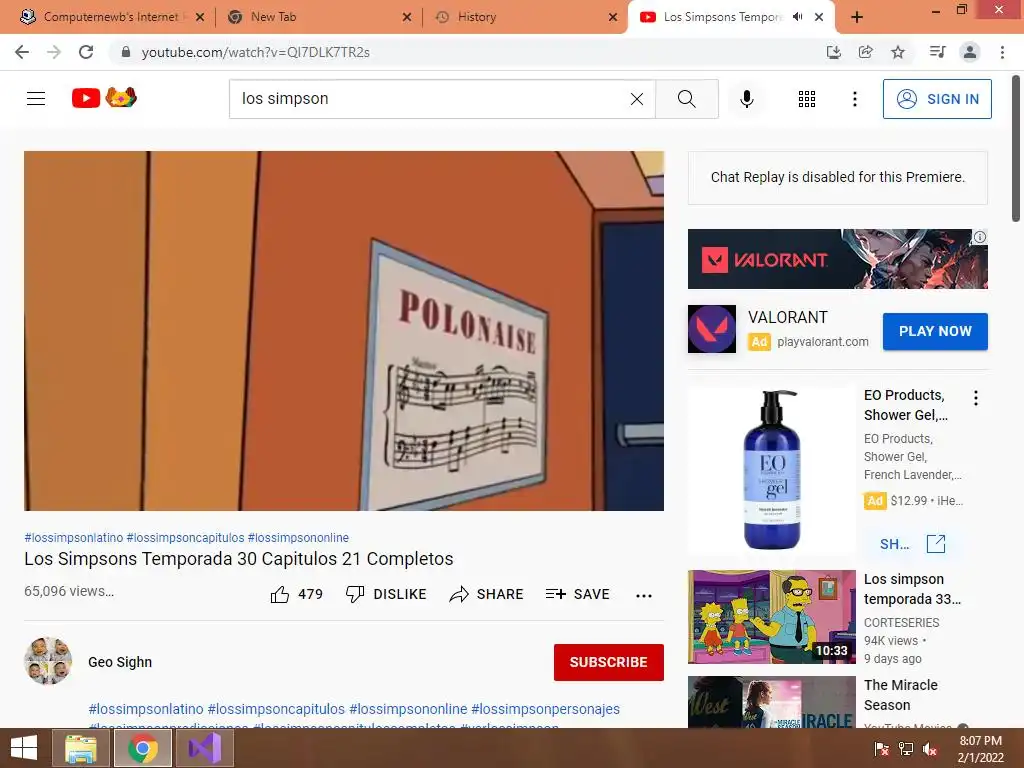
Task: Reload the page with the refresh icon
Action: click(x=86, y=52)
